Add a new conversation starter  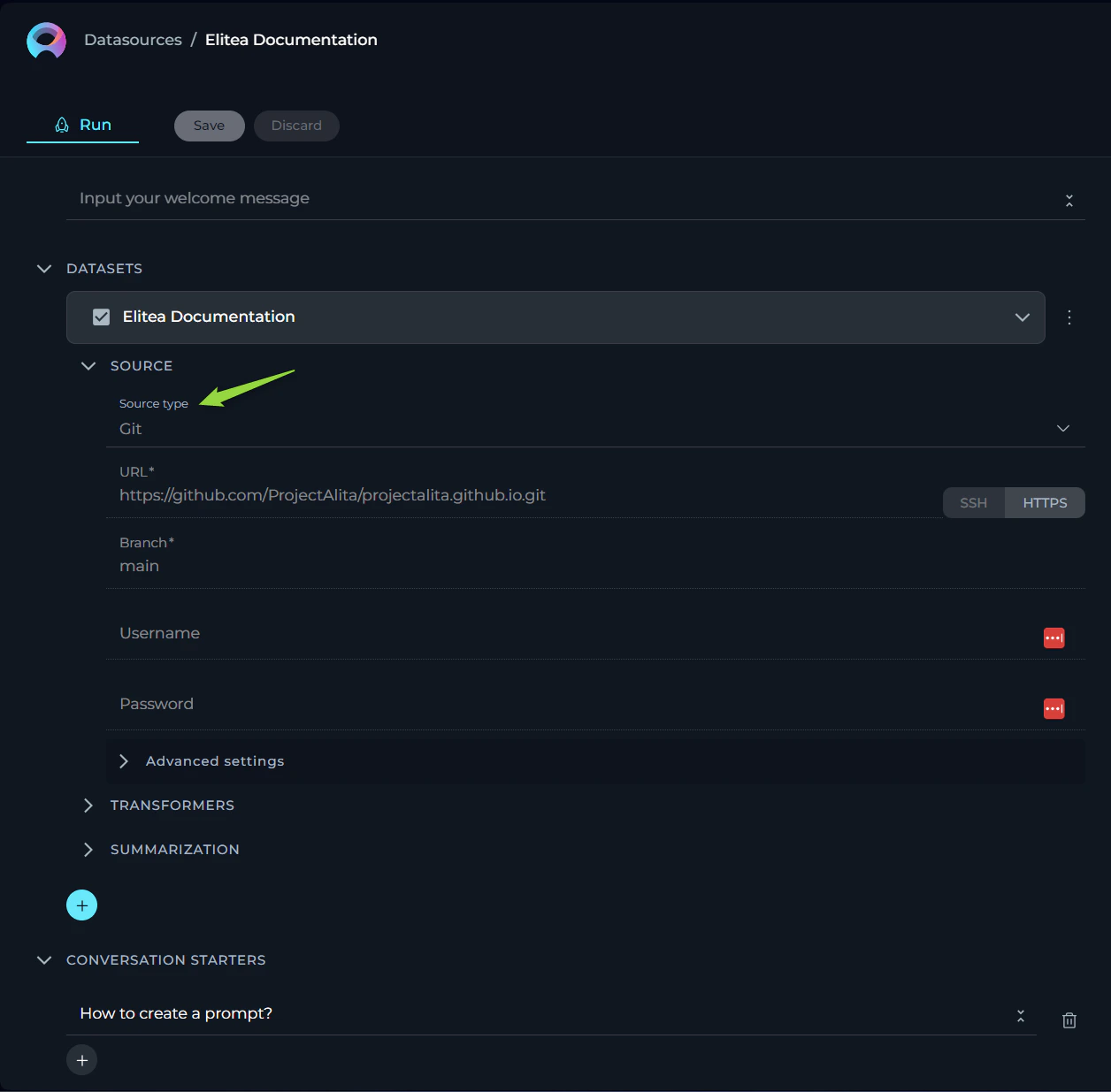click(81, 1059)
